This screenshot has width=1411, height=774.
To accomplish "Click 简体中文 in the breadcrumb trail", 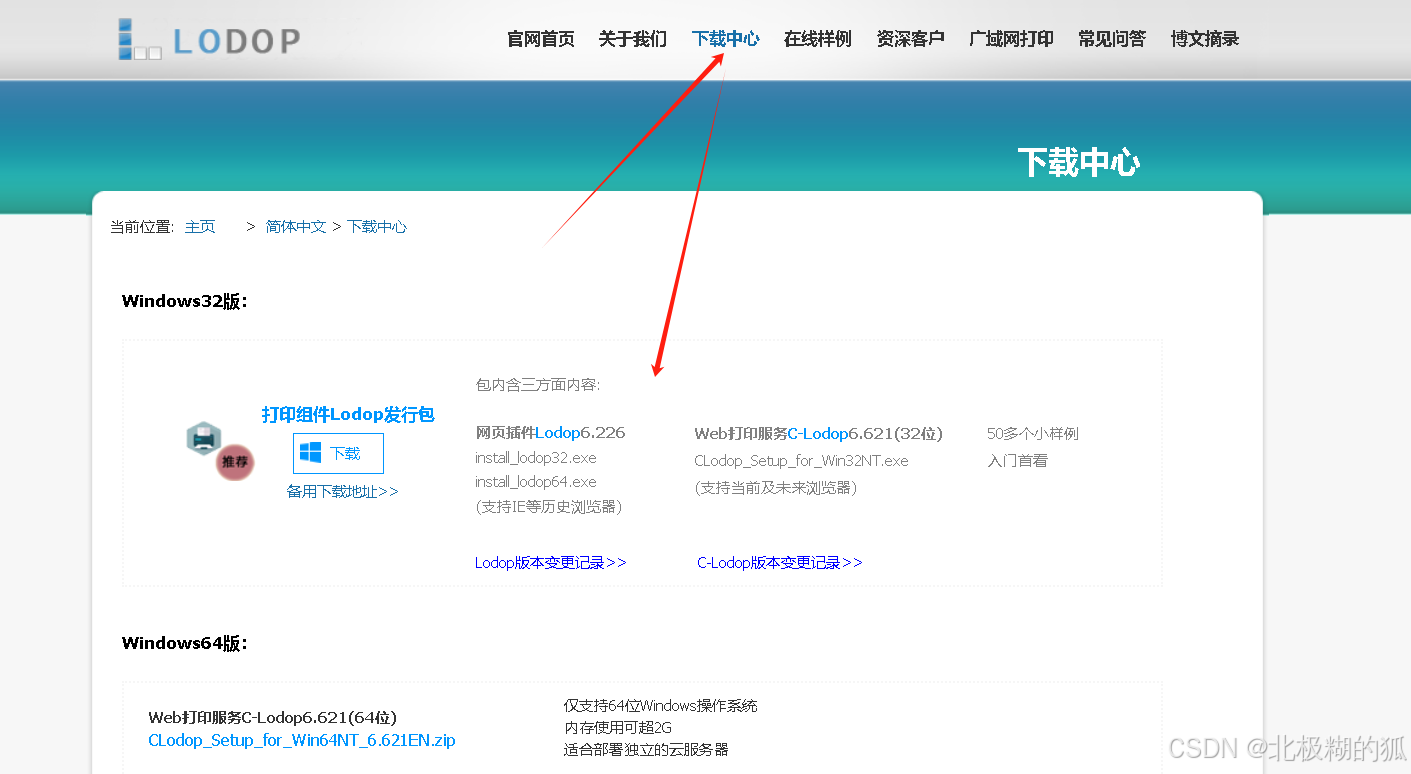I will [295, 226].
